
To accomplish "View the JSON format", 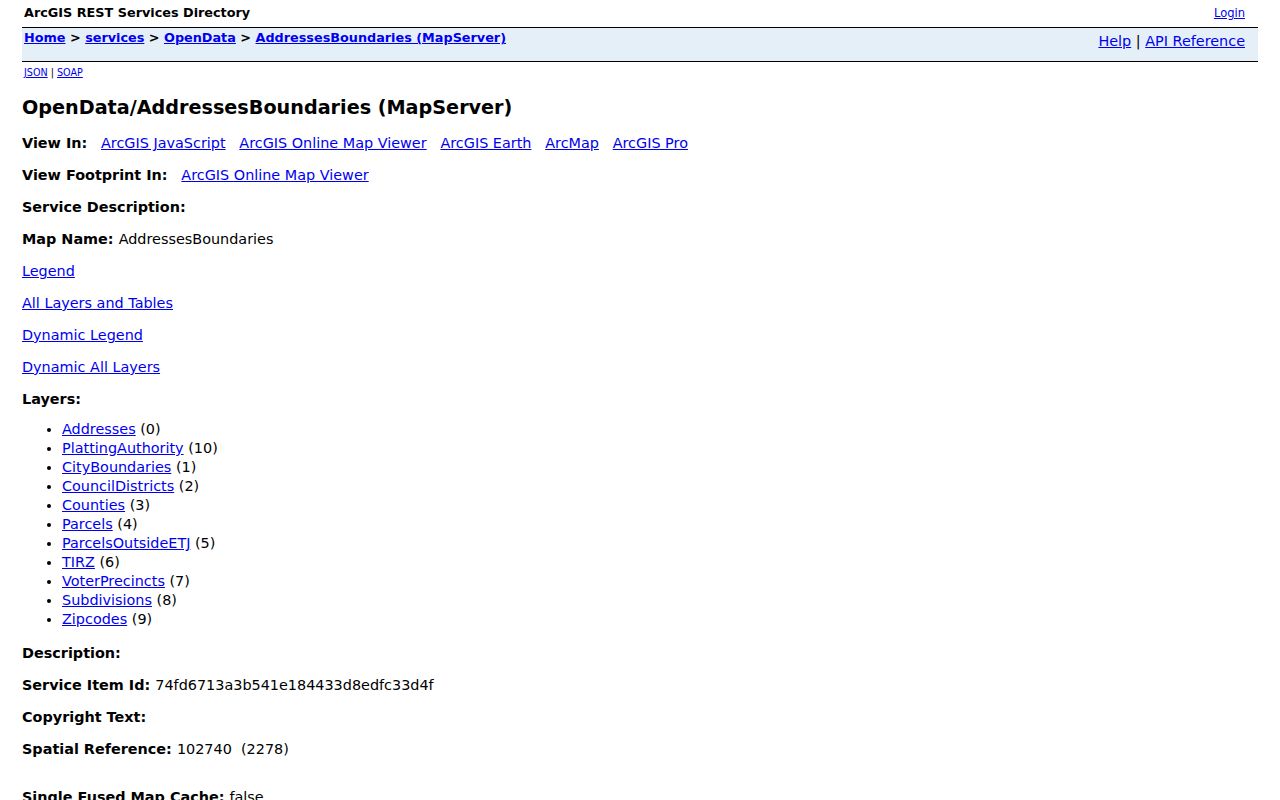I will (36, 72).
